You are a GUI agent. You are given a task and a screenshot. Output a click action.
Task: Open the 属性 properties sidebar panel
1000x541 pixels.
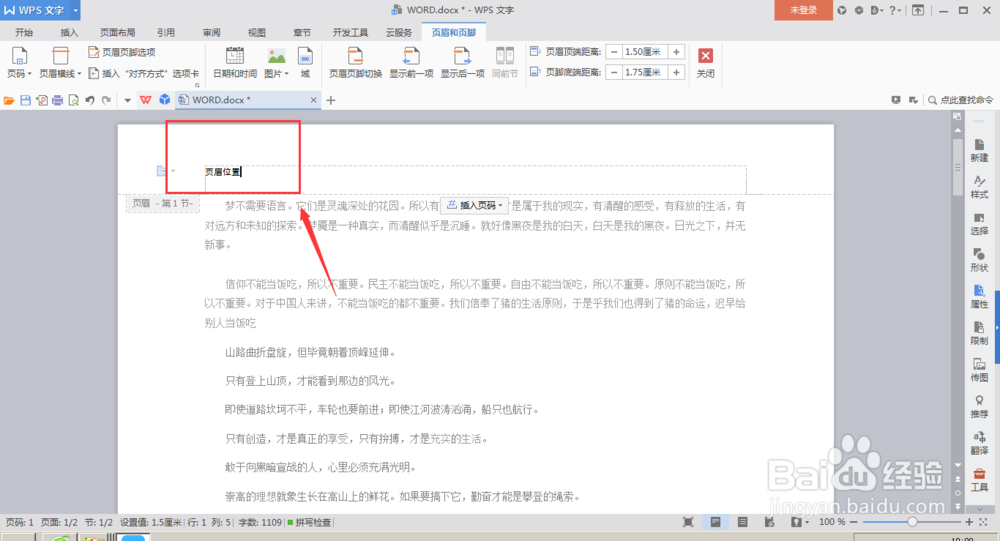[x=979, y=297]
